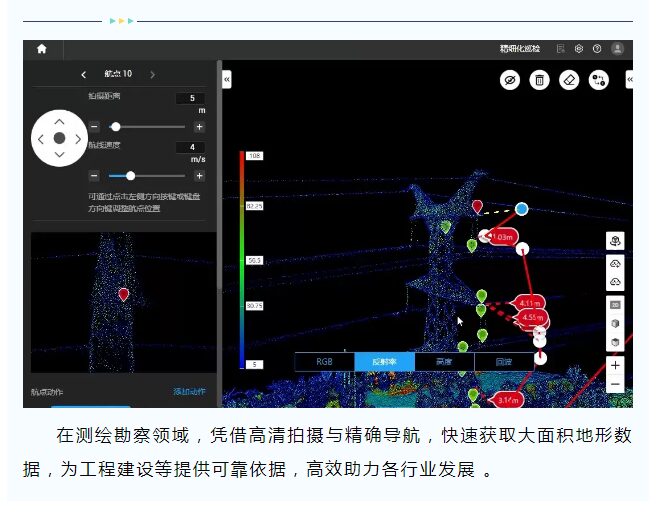Zoom in with the plus map button

[615, 366]
